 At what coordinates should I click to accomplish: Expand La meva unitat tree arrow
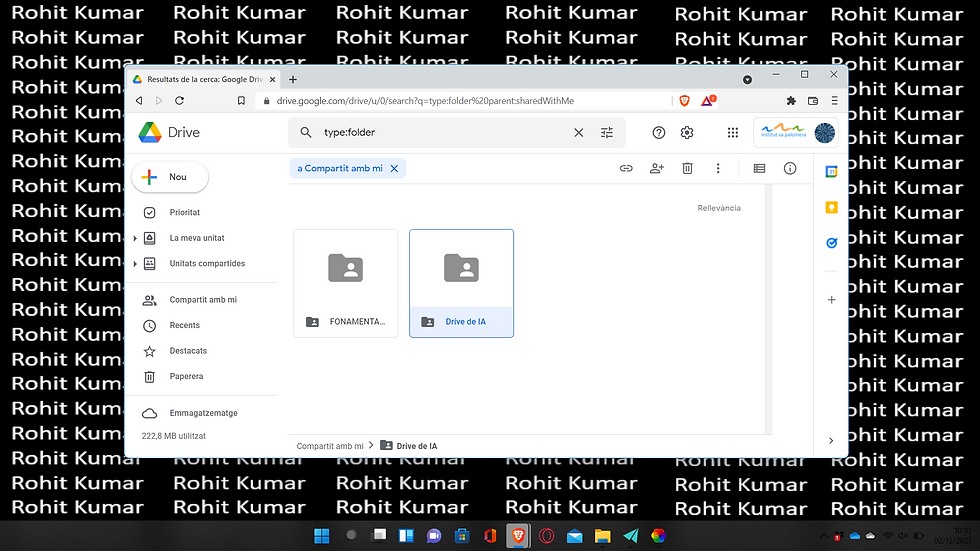(135, 238)
